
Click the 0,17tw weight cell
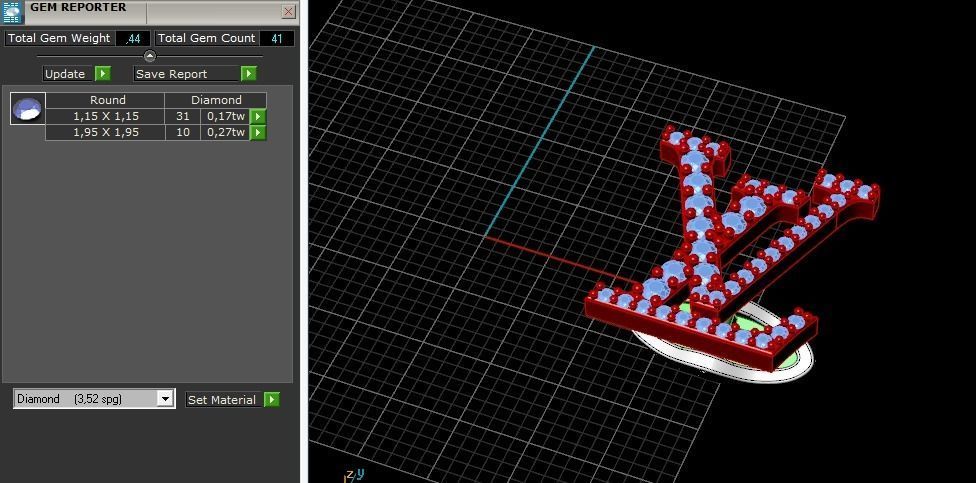coord(225,116)
